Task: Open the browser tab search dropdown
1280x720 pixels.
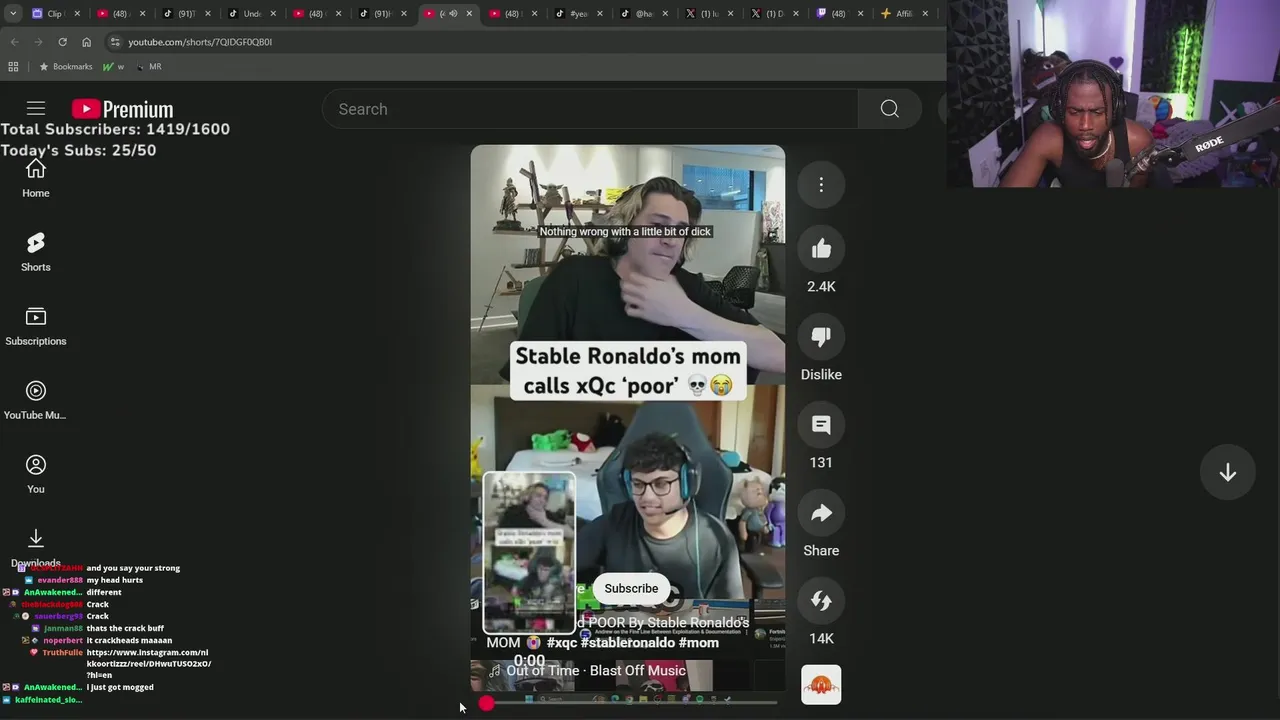Action: click(12, 13)
